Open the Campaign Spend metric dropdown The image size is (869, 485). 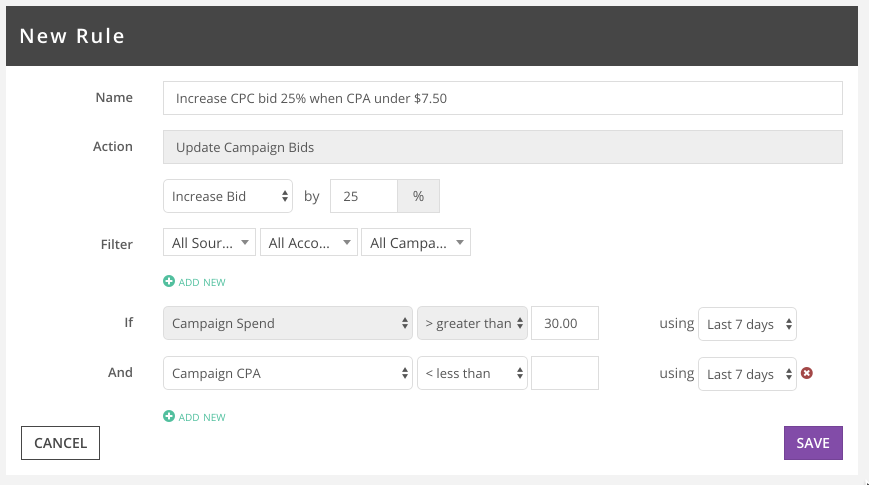point(288,323)
